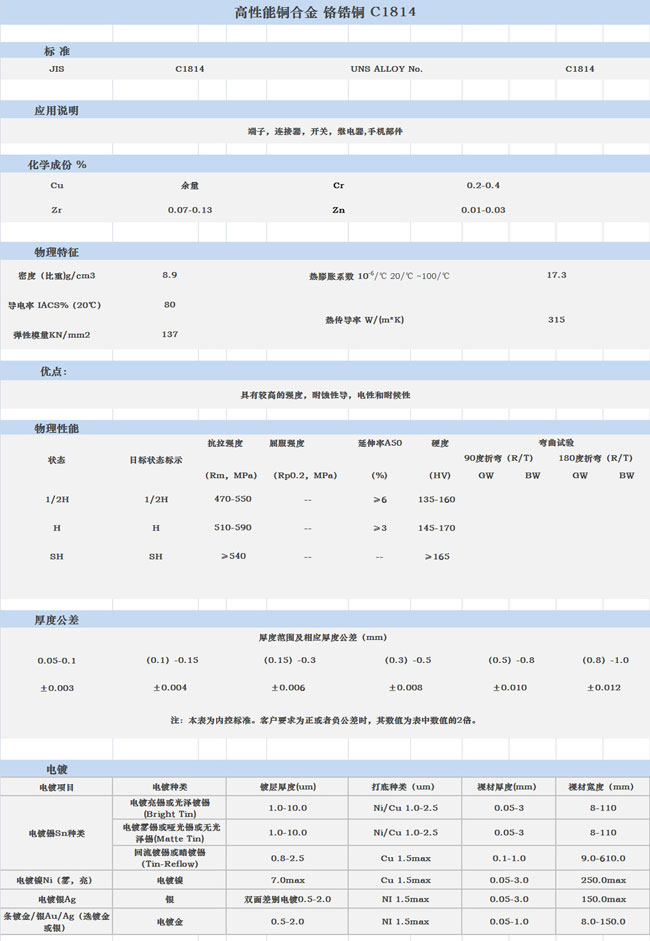This screenshot has width=650, height=941.
Task: Click the "优点:" section header
Action: pos(53,371)
